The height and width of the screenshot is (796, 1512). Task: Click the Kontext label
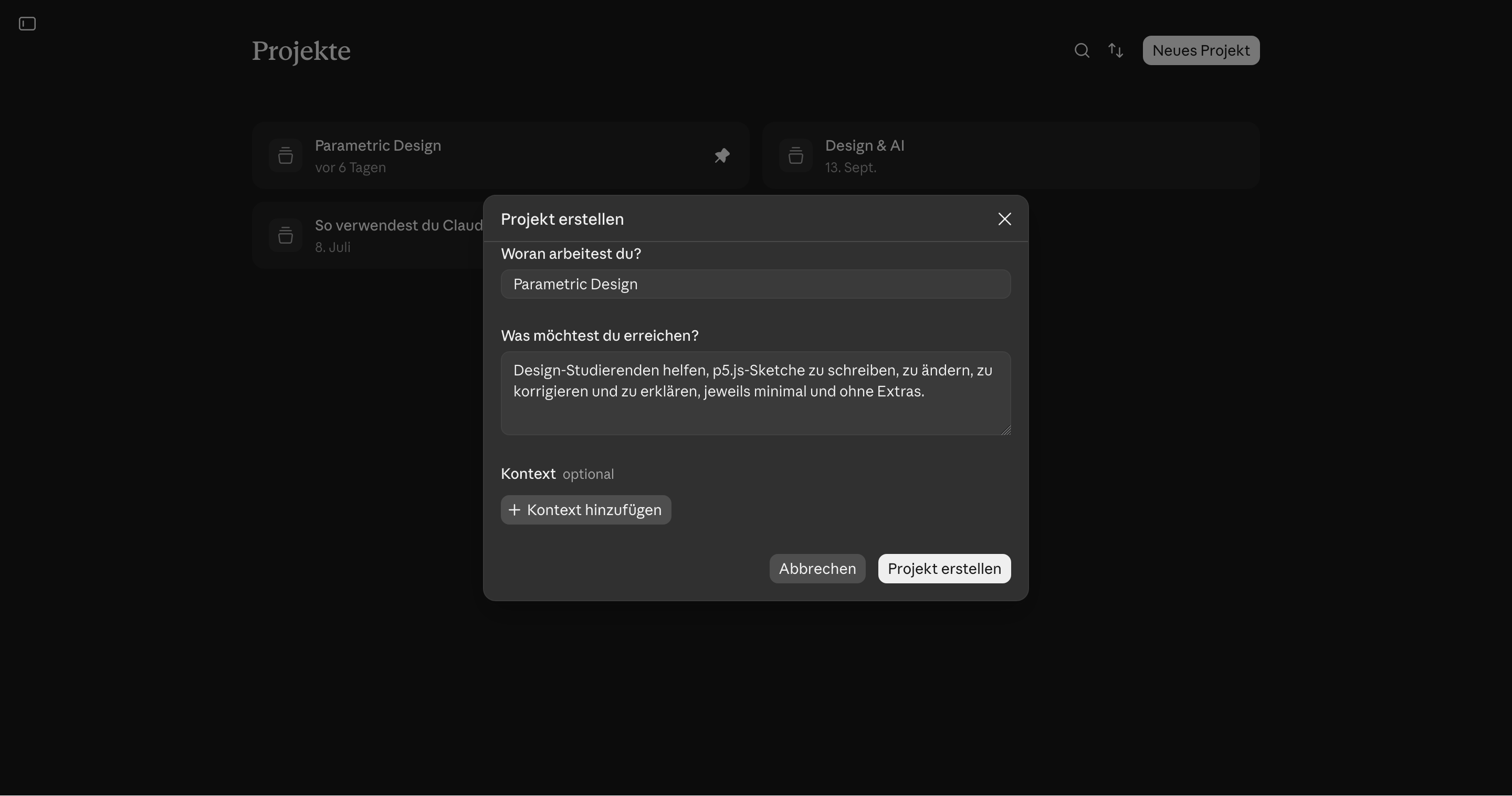click(528, 474)
